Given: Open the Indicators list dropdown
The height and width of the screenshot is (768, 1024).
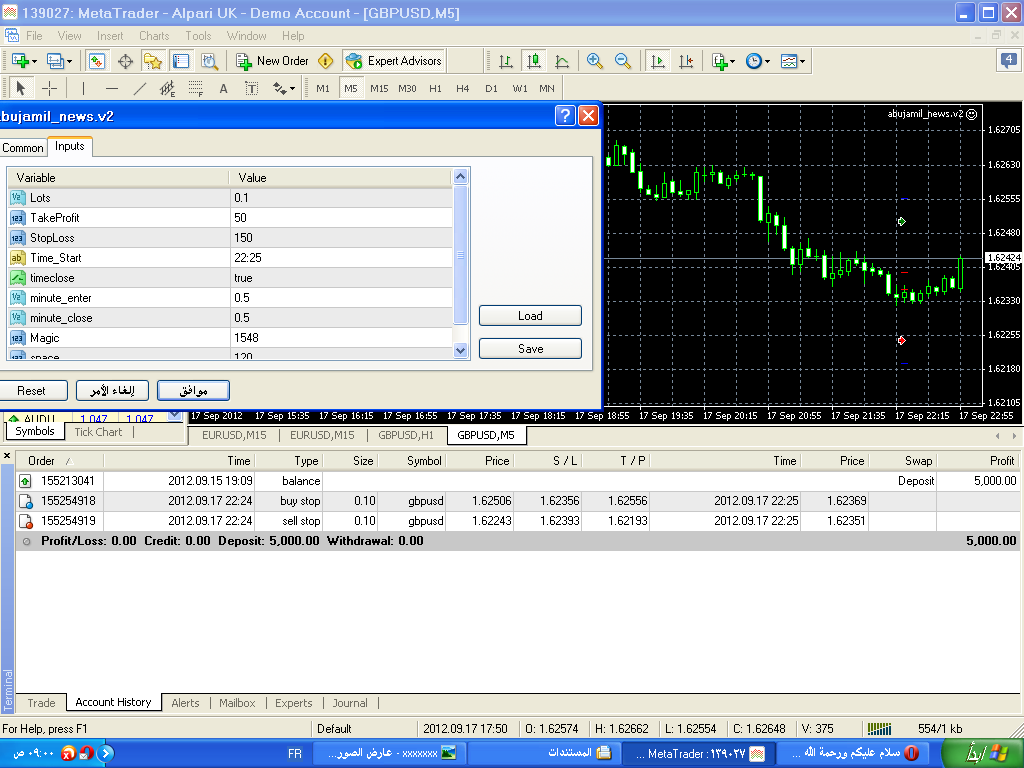Looking at the screenshot, I should (x=723, y=61).
